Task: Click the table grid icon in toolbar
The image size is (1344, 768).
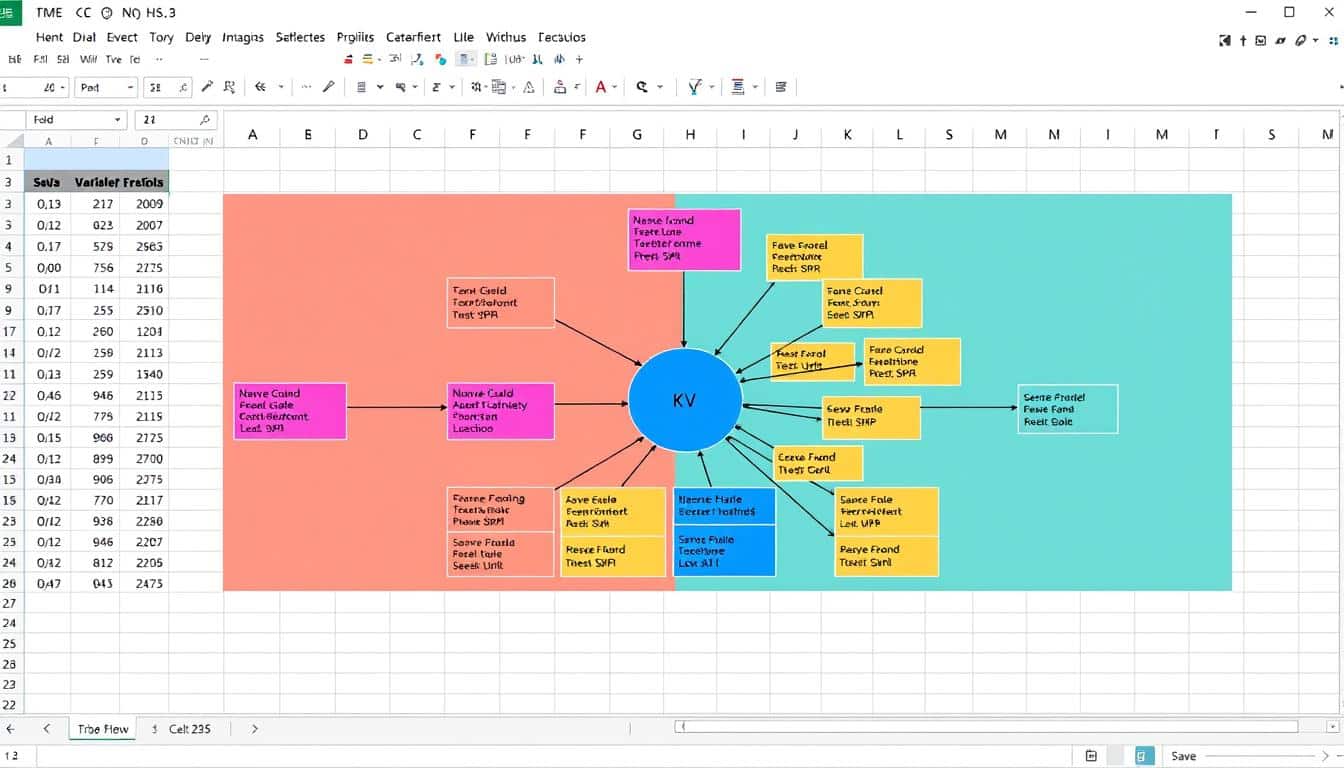Action: 500,87
